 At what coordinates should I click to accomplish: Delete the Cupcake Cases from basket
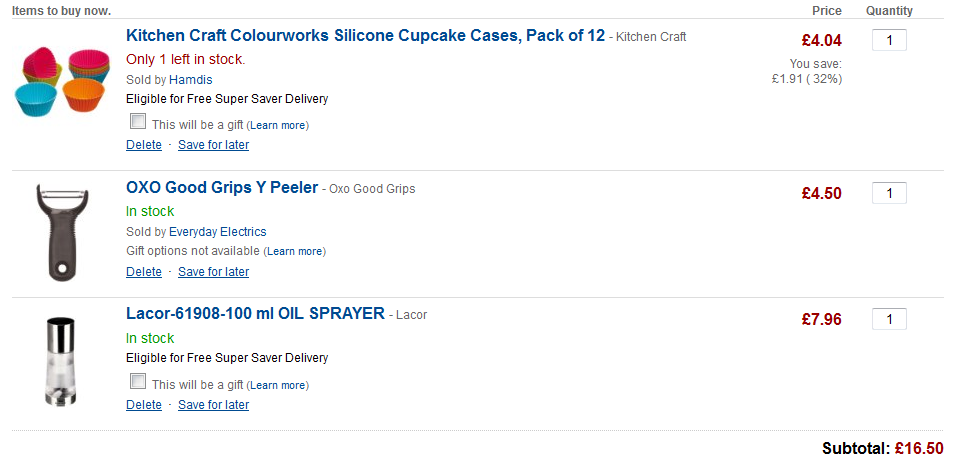pos(144,145)
